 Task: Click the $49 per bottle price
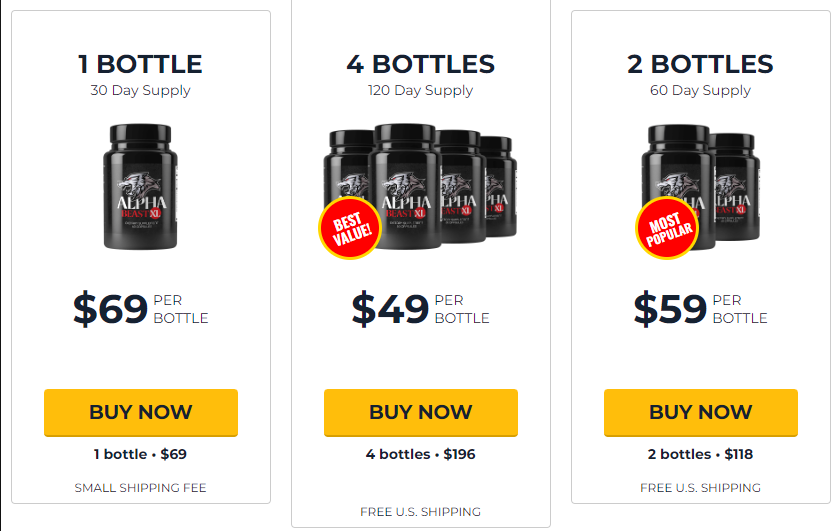coord(421,309)
